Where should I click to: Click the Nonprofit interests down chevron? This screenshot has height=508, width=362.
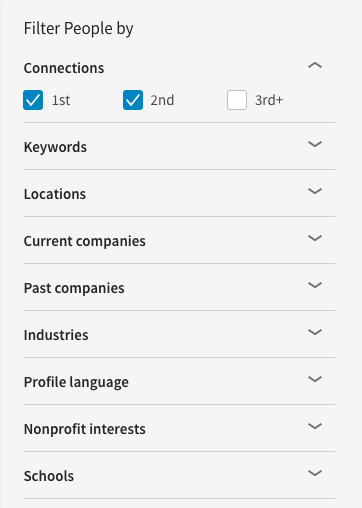click(x=315, y=426)
